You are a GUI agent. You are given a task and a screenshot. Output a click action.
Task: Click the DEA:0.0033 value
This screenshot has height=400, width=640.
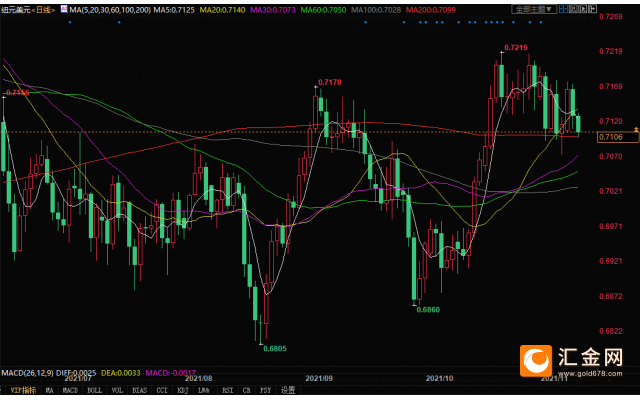point(120,373)
